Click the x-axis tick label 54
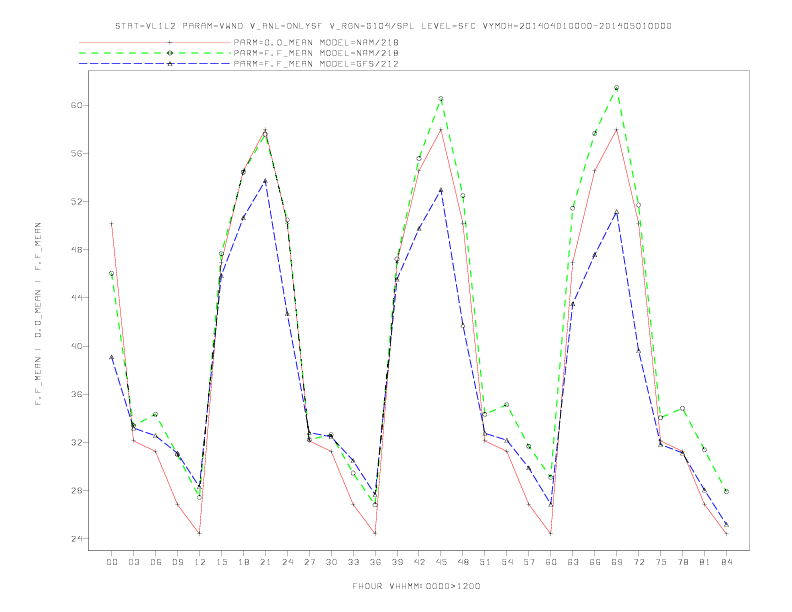 pyautogui.click(x=507, y=562)
